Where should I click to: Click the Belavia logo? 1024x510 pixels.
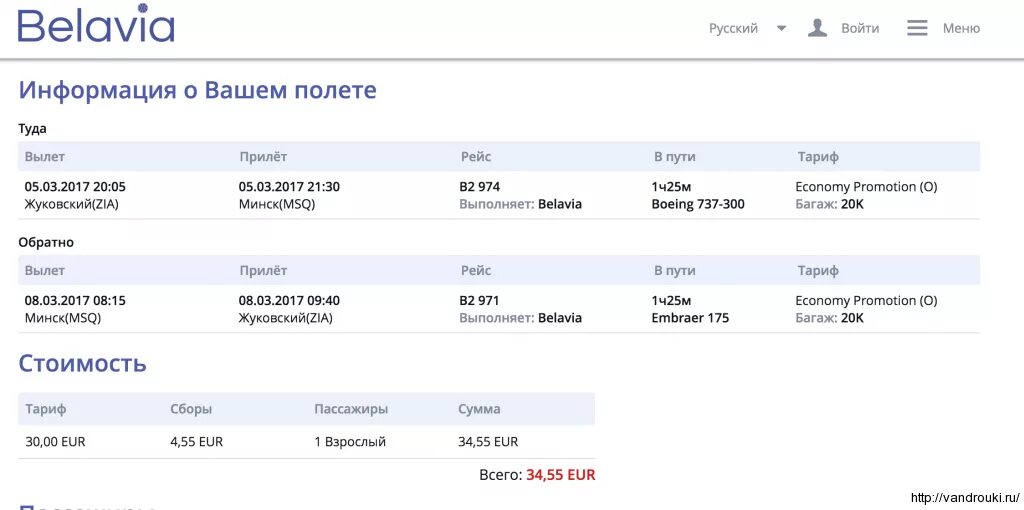tap(96, 24)
